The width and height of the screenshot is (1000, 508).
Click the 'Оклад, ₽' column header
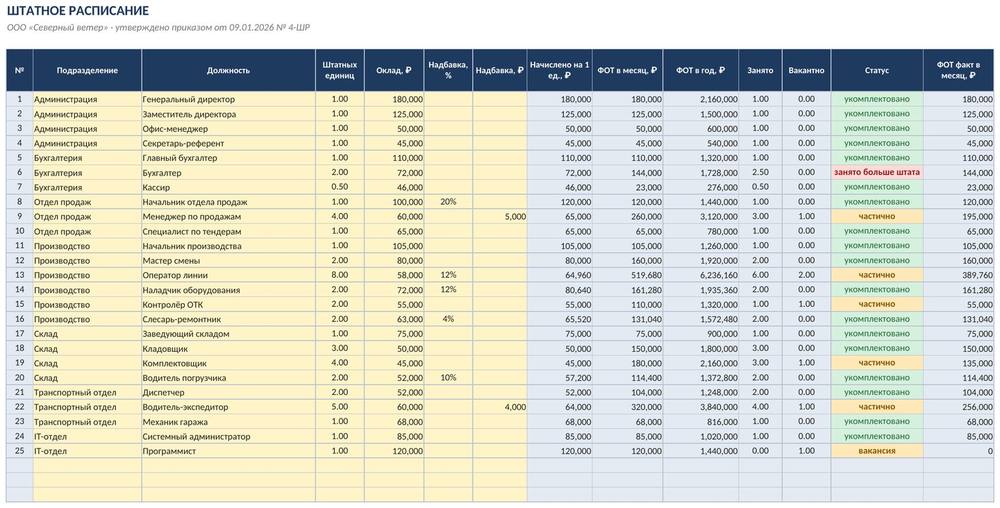(394, 70)
